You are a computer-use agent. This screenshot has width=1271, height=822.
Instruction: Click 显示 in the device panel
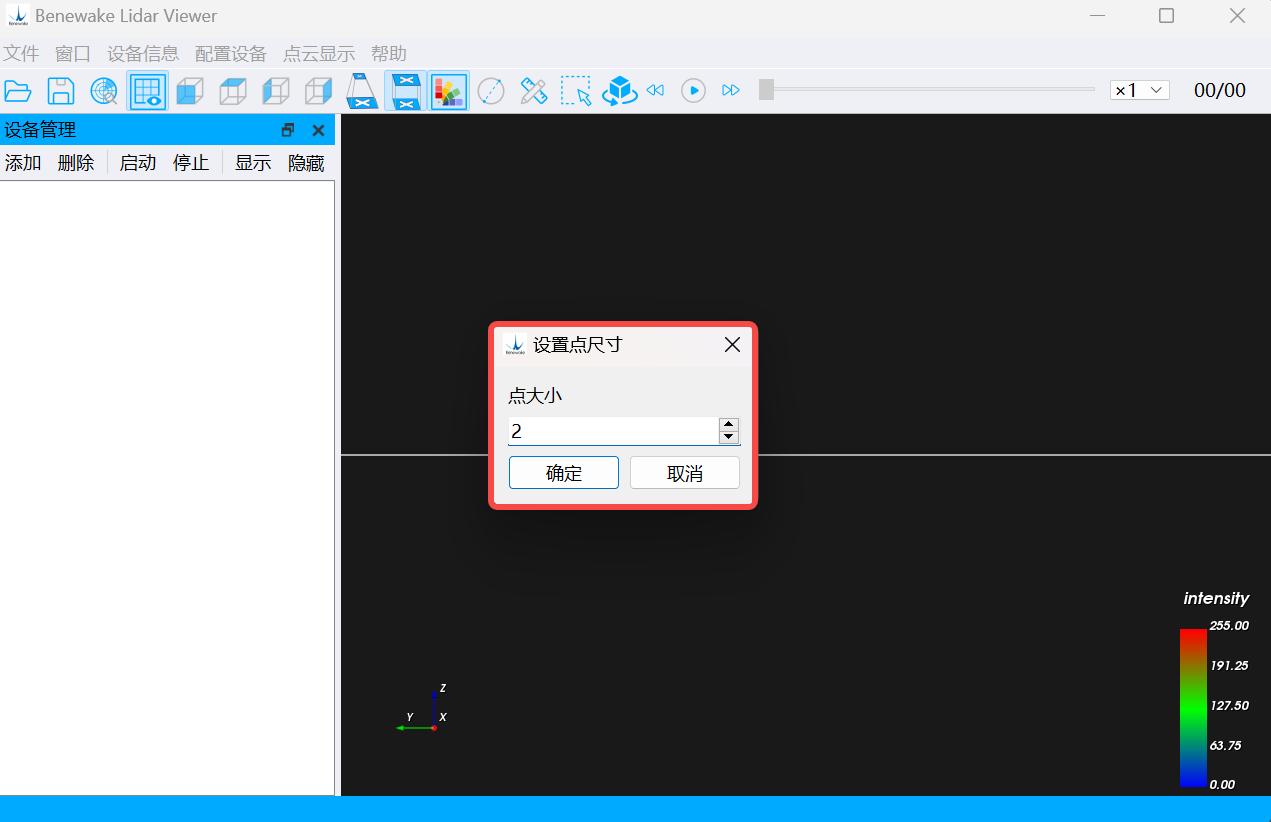253,163
